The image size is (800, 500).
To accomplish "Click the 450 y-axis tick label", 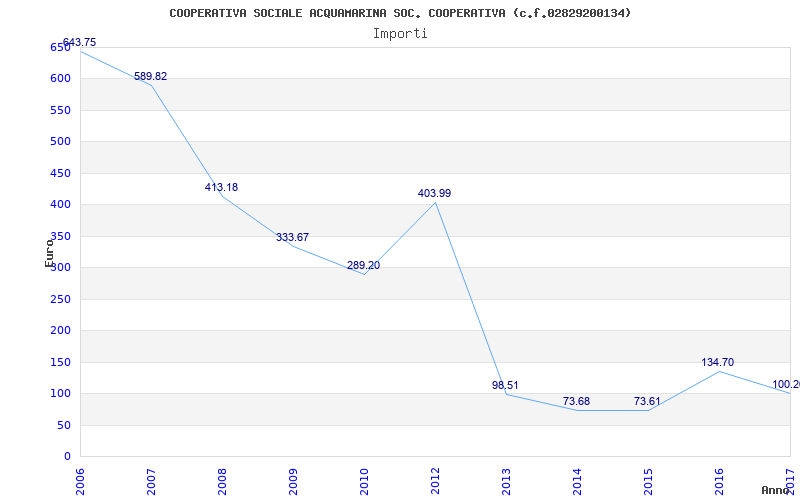I will click(60, 173).
